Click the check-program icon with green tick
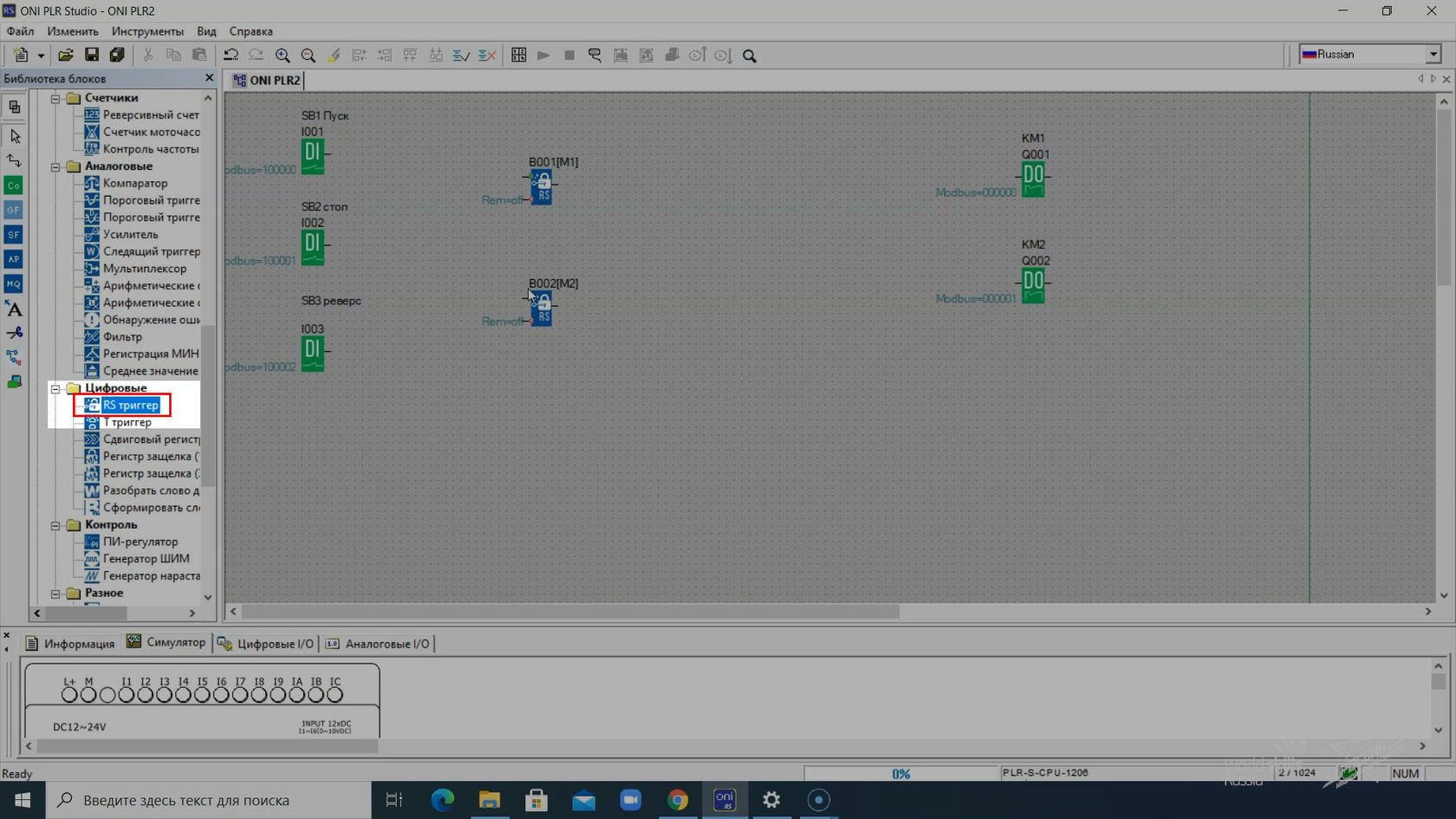Viewport: 1456px width, 819px height. pyautogui.click(x=462, y=55)
